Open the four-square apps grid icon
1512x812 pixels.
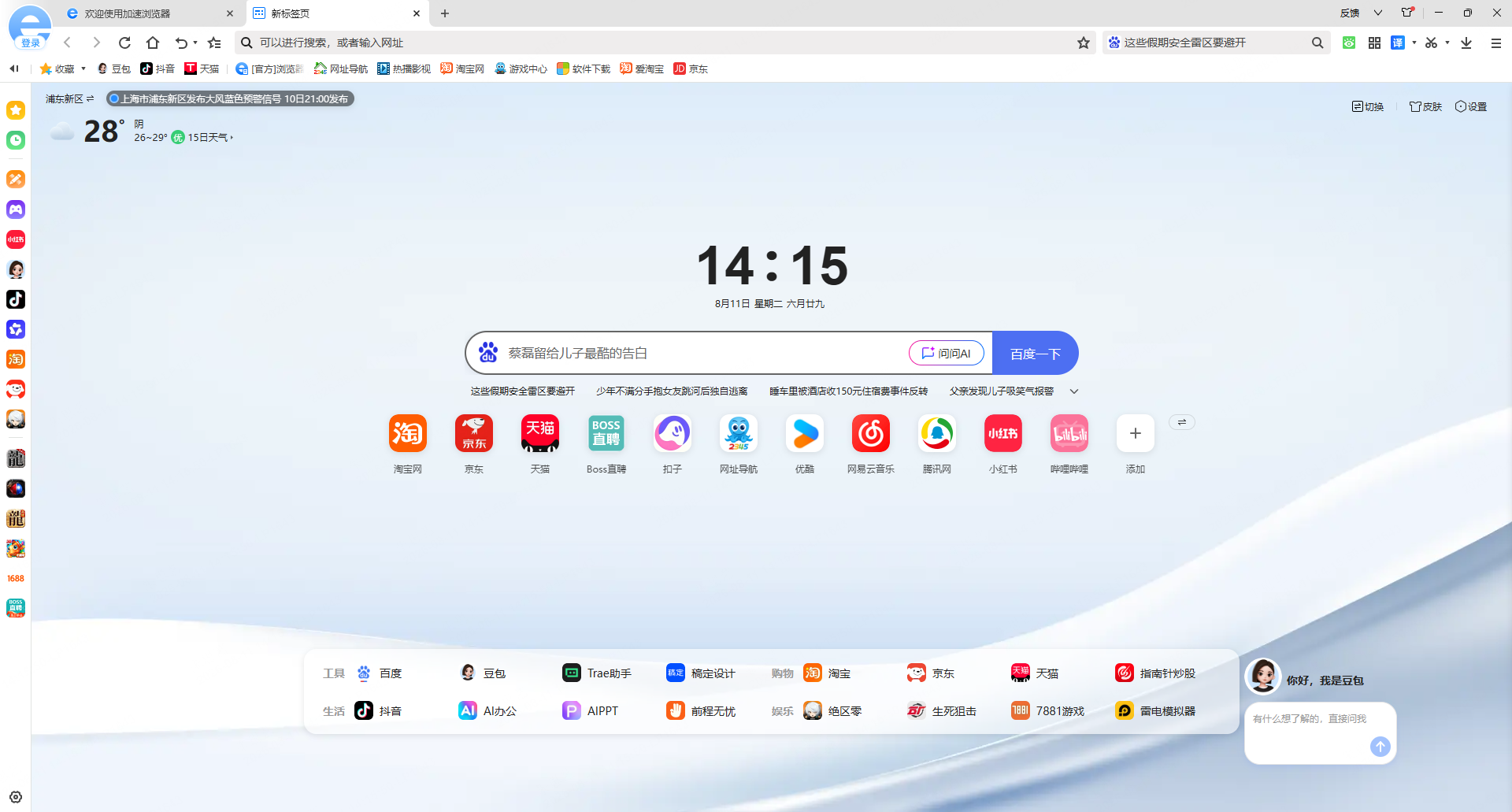[x=1374, y=43]
